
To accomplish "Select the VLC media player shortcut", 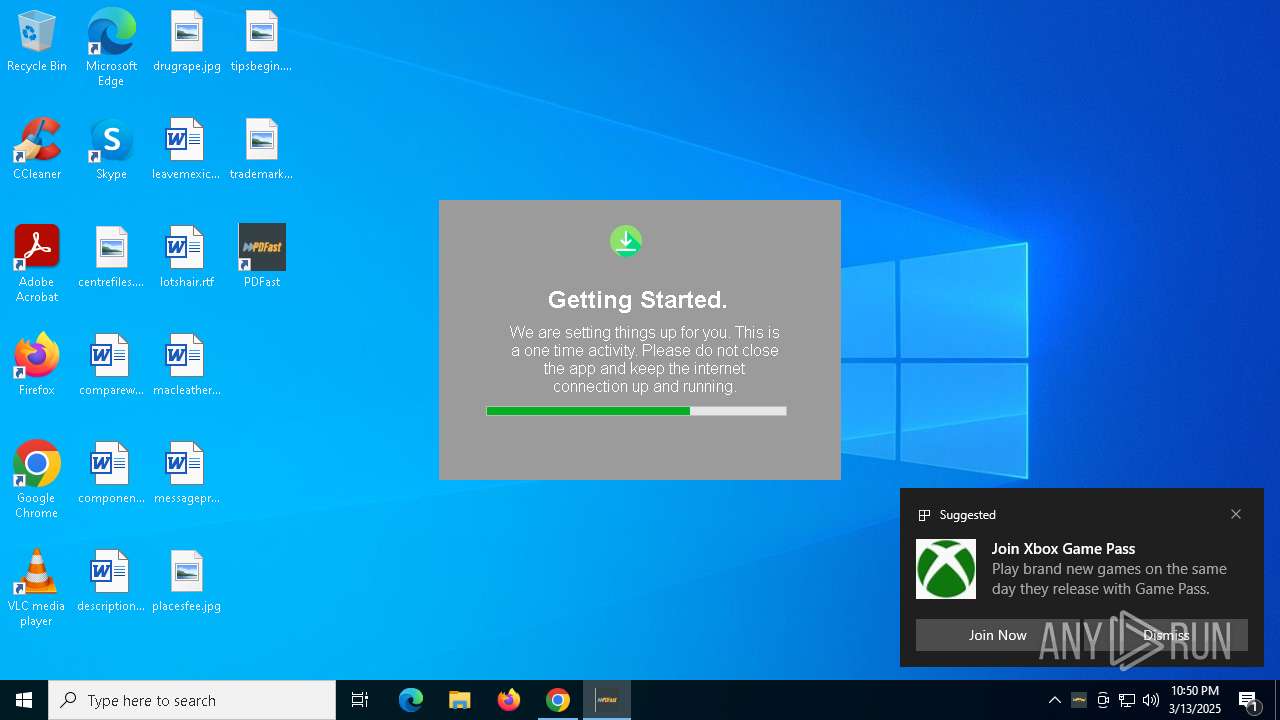I will pyautogui.click(x=37, y=588).
